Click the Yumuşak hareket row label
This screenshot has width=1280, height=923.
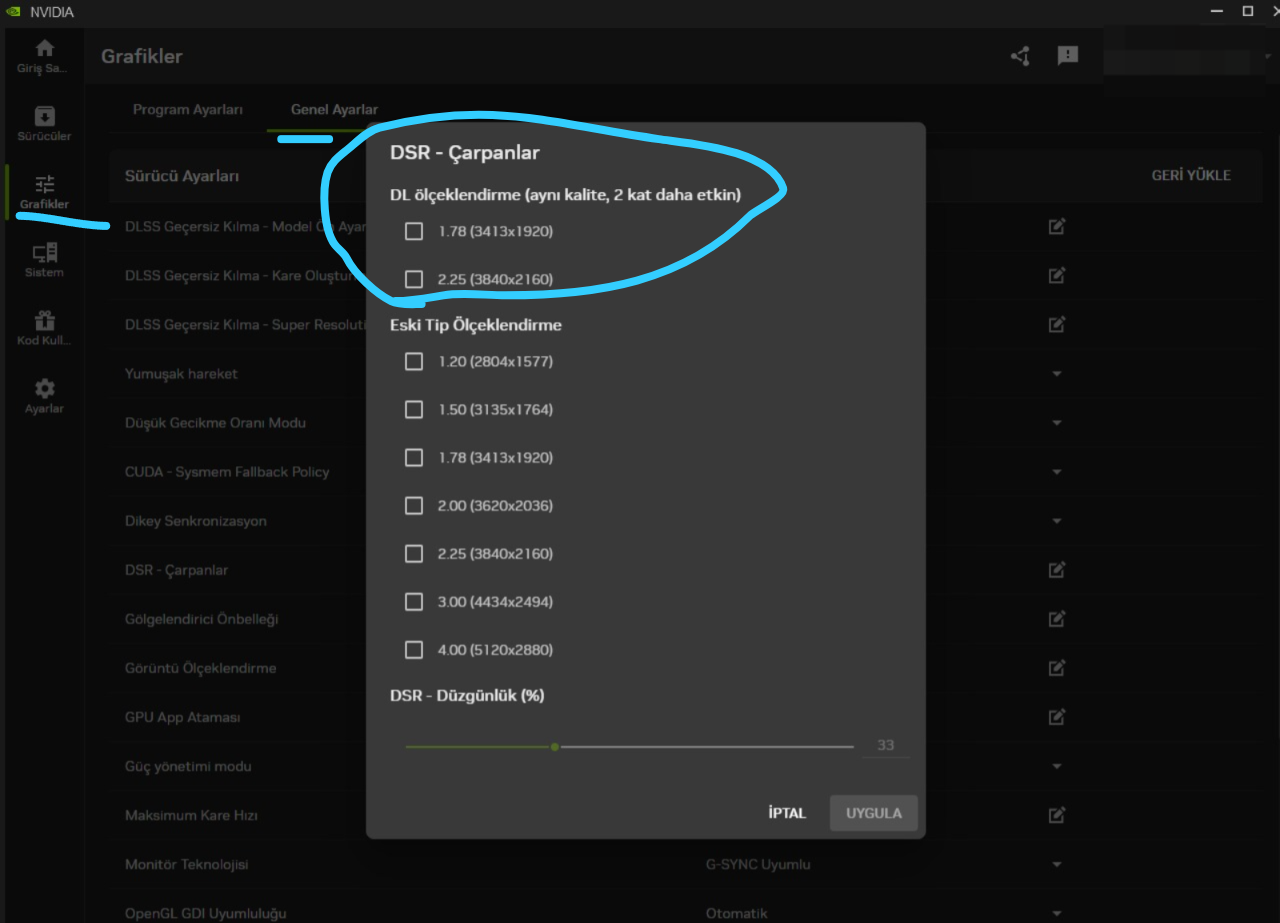181,374
